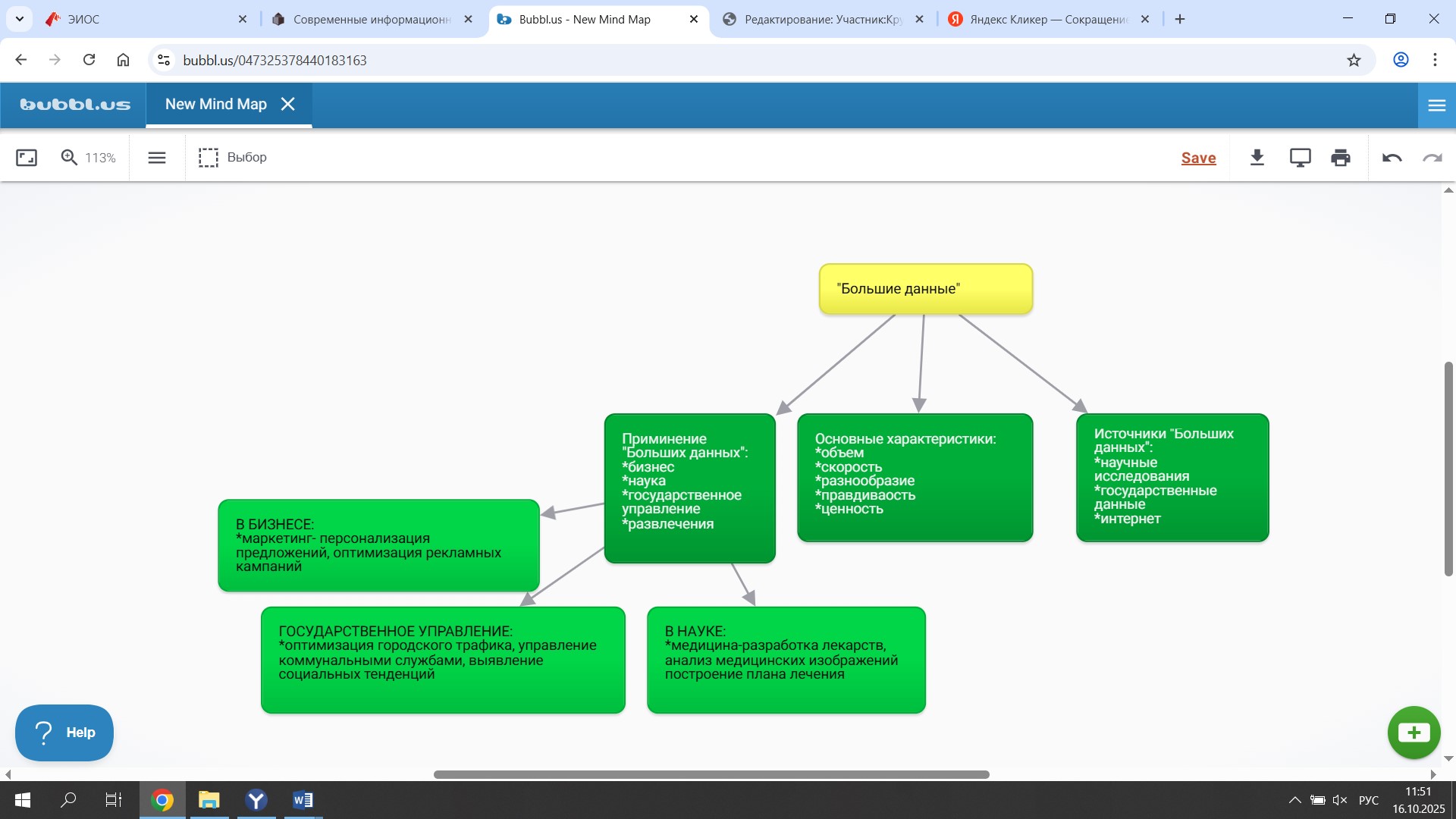This screenshot has height=819, width=1456.
Task: Start presentation mode with monitor icon
Action: 1300,158
